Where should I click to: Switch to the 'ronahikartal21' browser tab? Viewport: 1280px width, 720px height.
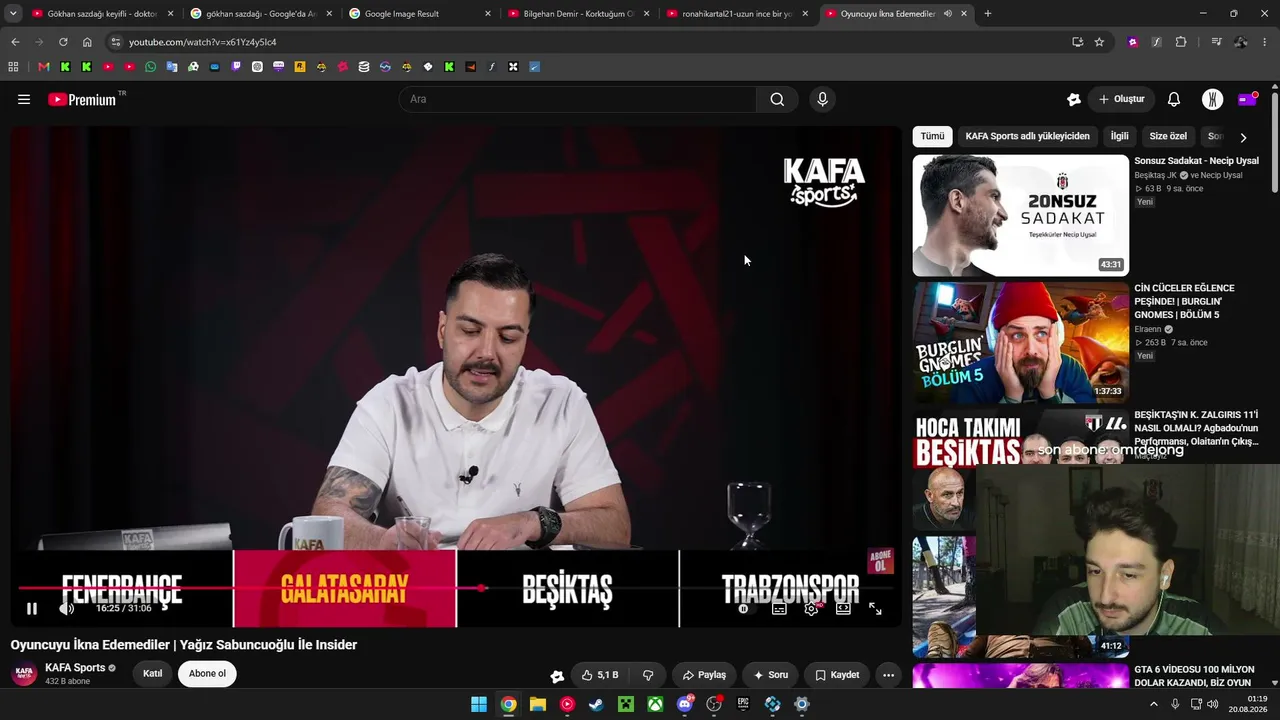(737, 14)
